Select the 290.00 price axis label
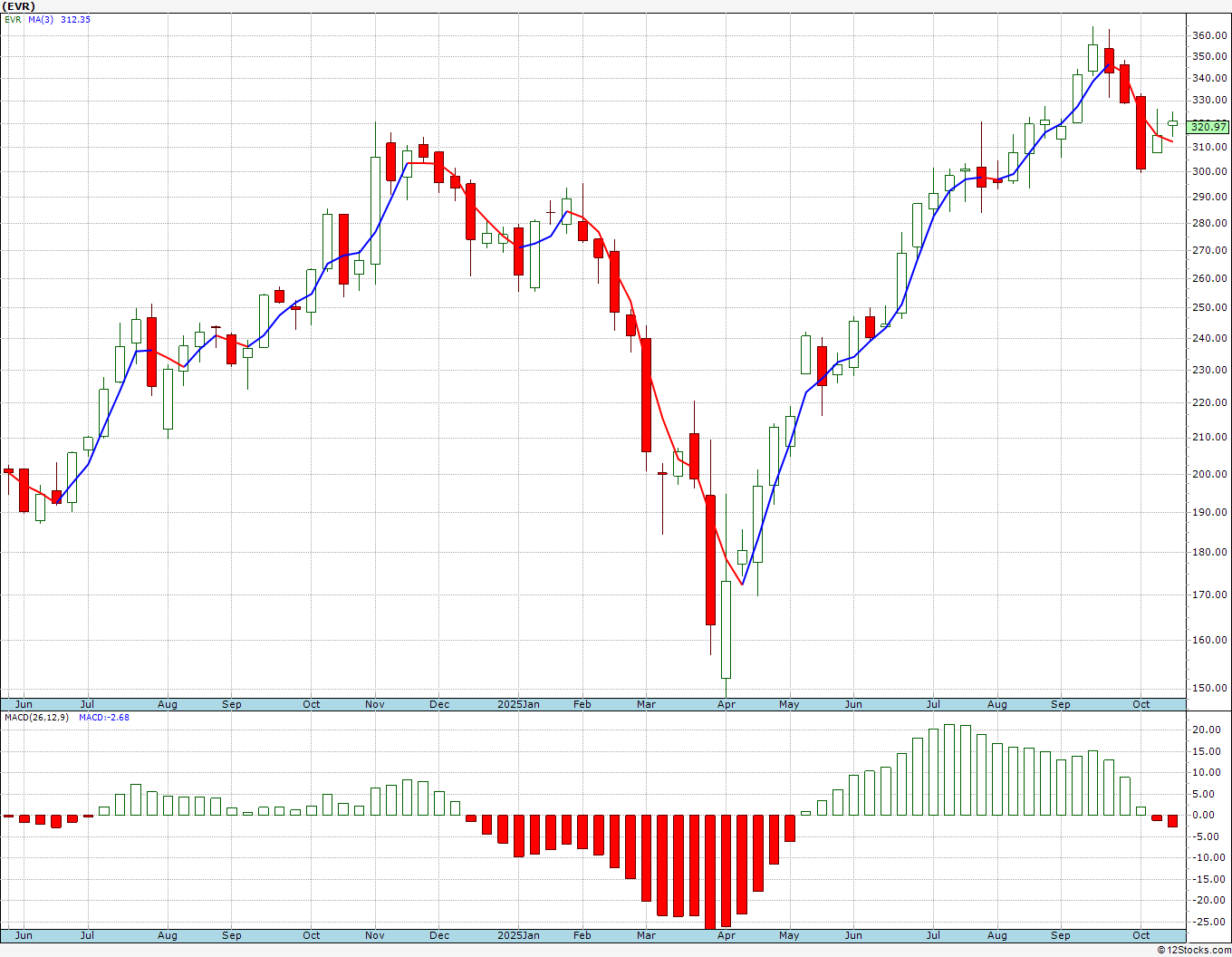 pyautogui.click(x=1210, y=197)
